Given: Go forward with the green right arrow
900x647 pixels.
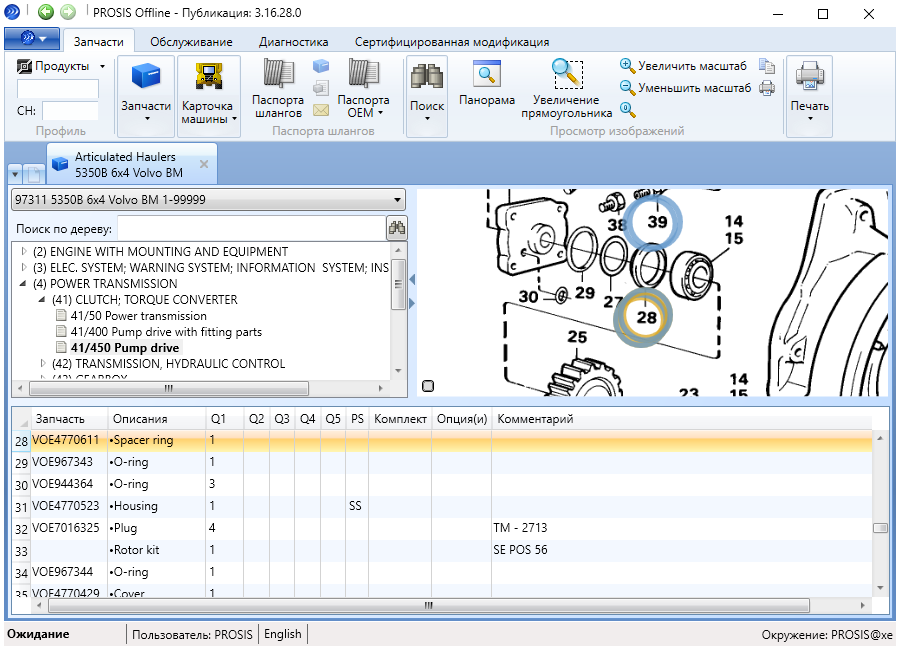Looking at the screenshot, I should click(68, 11).
